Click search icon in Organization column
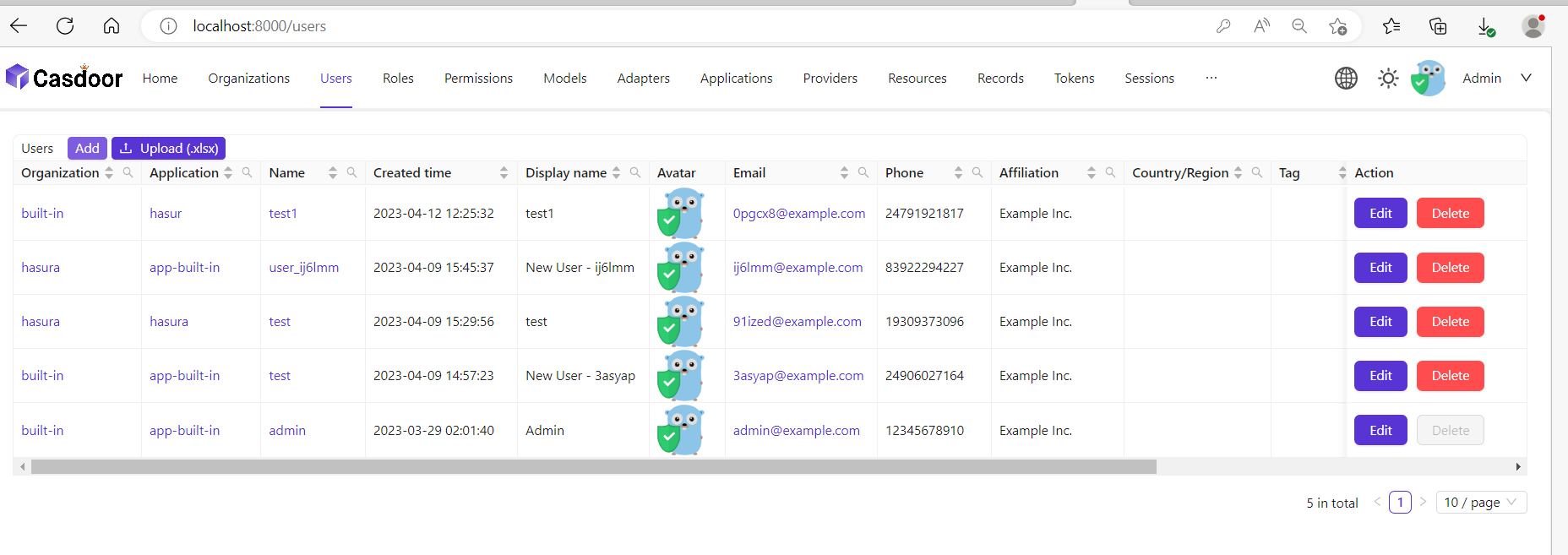 pyautogui.click(x=128, y=172)
